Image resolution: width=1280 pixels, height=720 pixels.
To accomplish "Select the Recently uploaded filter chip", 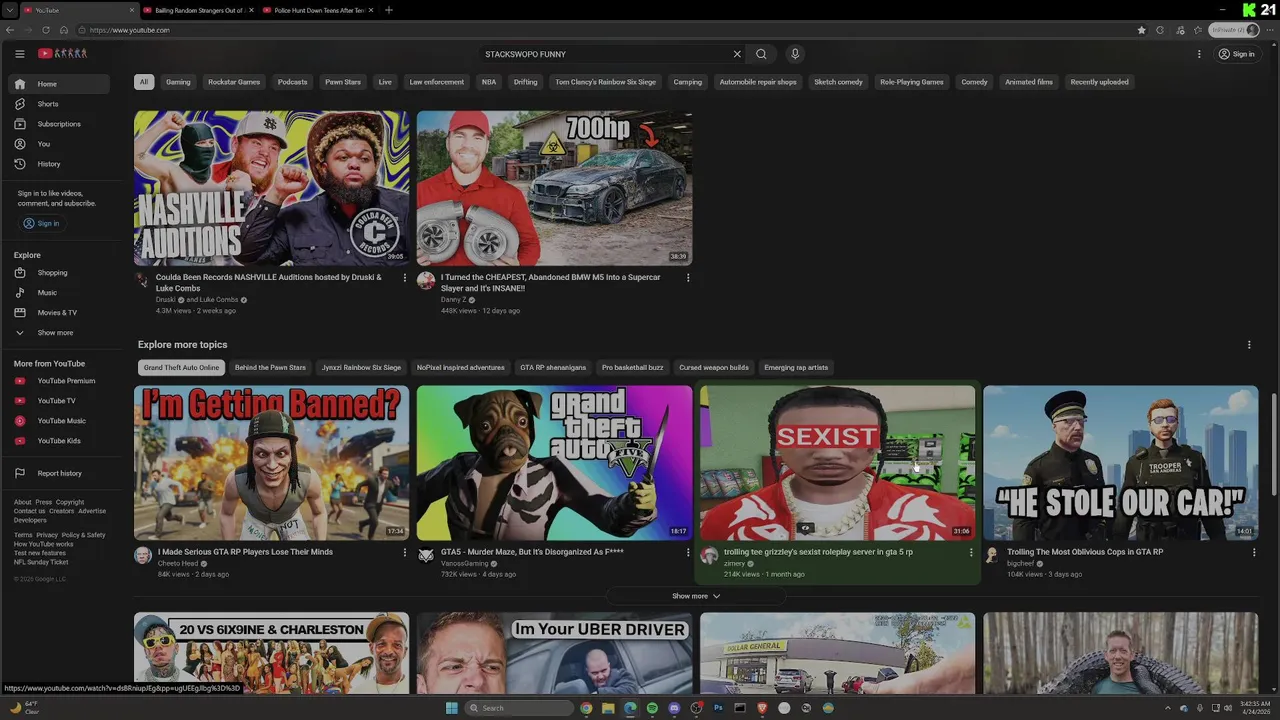I will tap(1099, 82).
